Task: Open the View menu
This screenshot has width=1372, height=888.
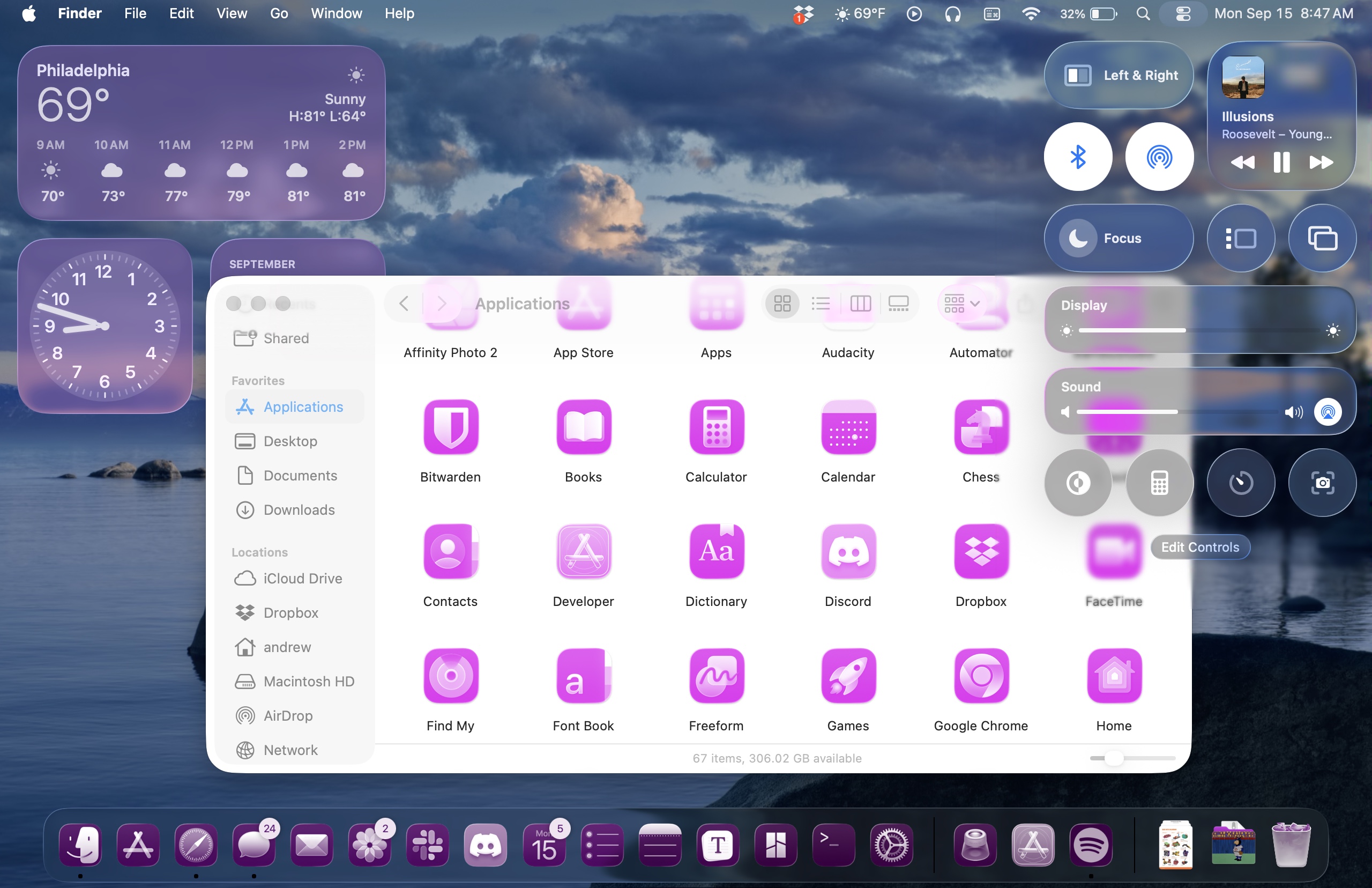Action: pyautogui.click(x=232, y=13)
